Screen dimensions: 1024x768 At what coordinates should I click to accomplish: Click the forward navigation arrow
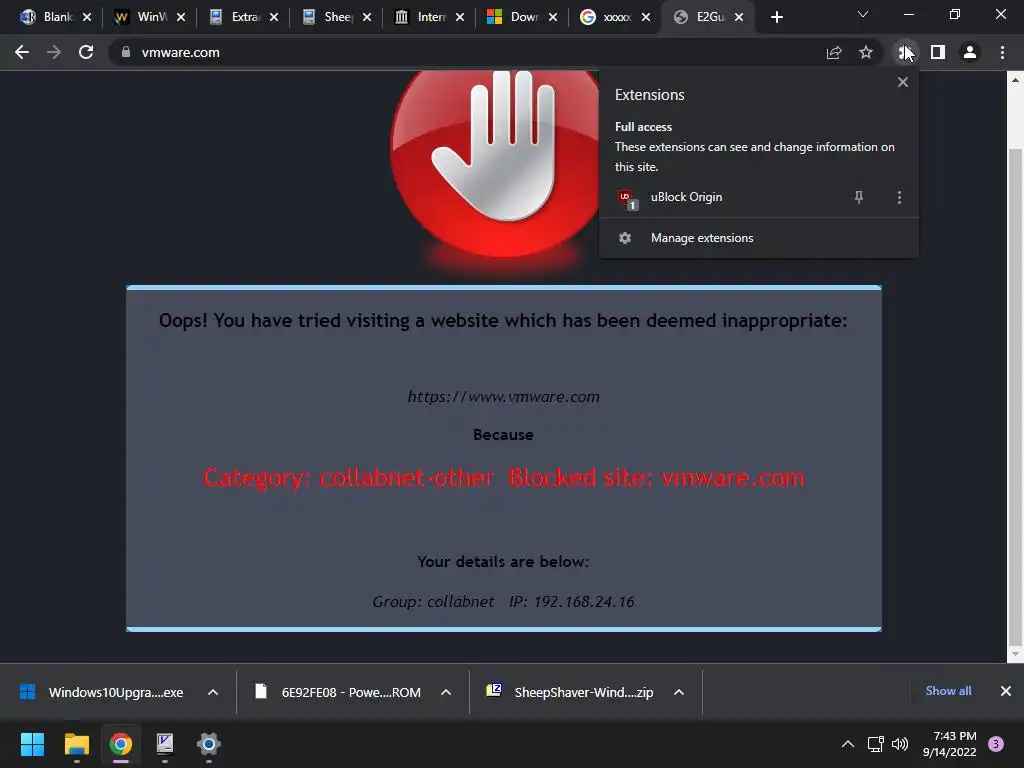click(54, 52)
